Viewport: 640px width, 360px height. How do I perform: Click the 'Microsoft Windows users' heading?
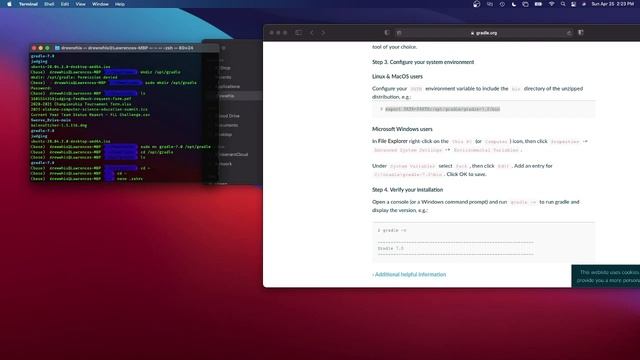click(x=402, y=129)
